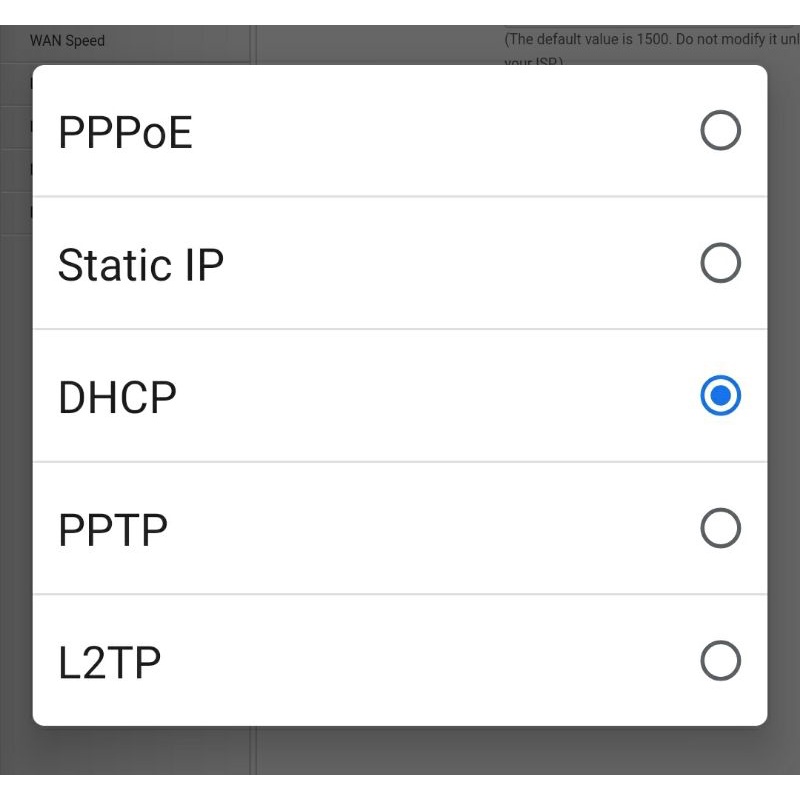Click dimmed backdrop right of the dialog
This screenshot has height=800, width=800.
coord(784,400)
